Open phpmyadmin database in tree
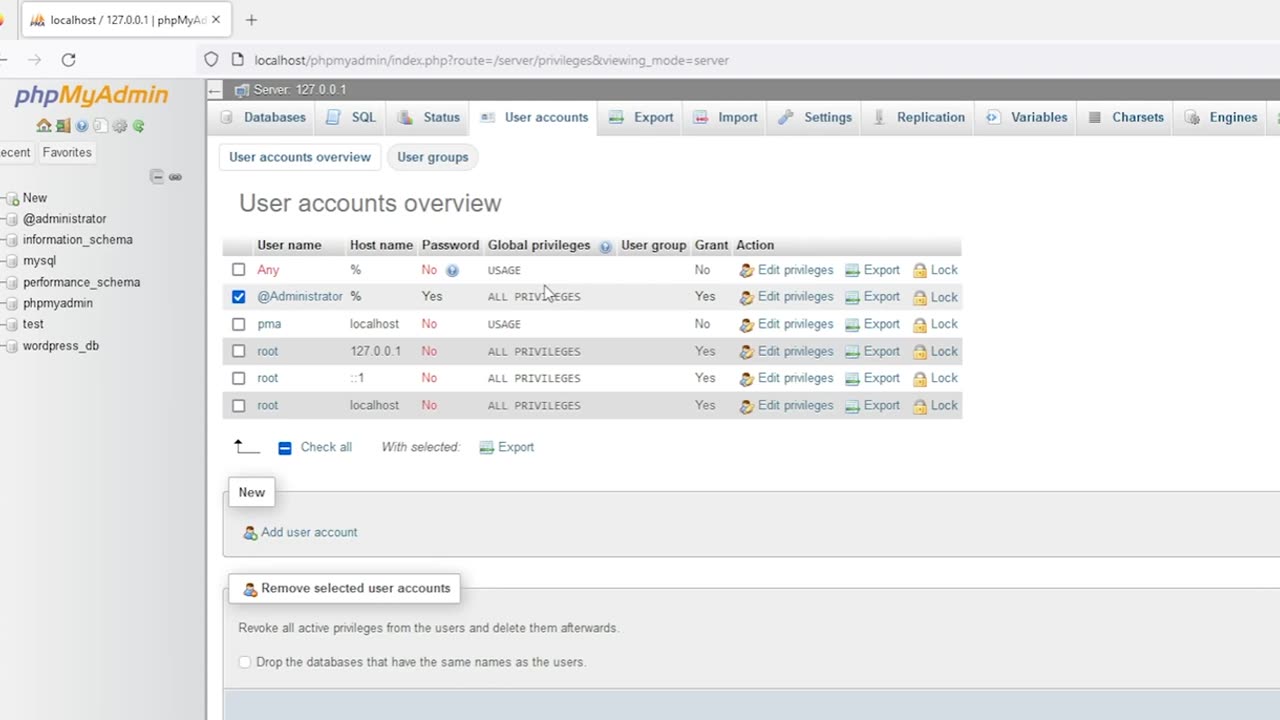Viewport: 1280px width, 720px height. point(58,303)
